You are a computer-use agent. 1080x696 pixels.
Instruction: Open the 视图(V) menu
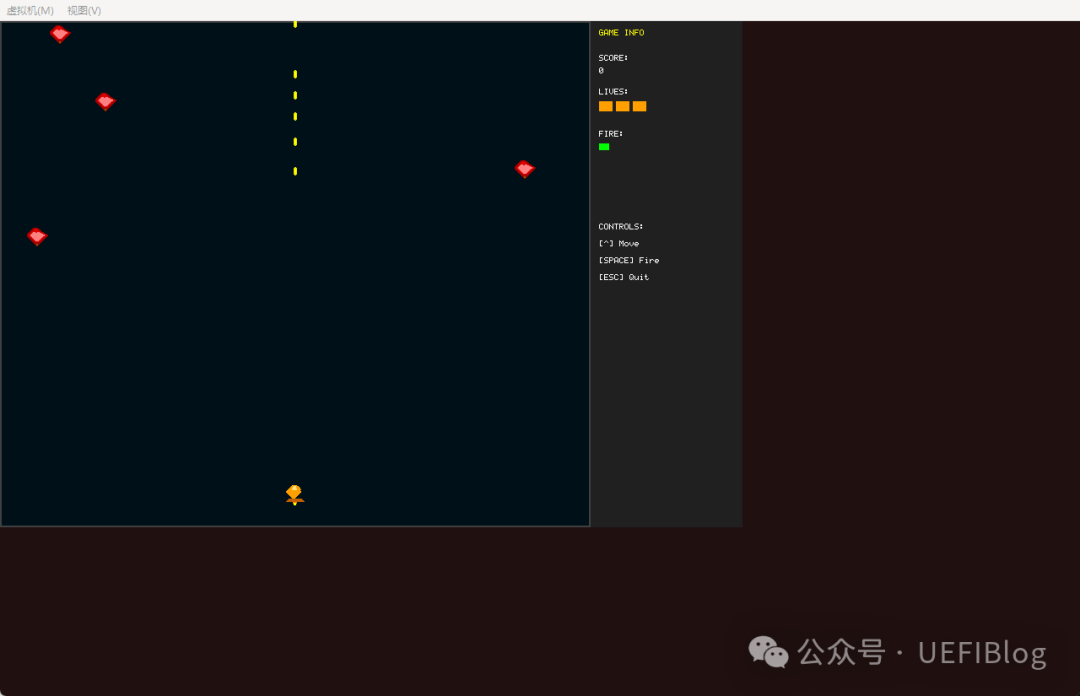click(84, 10)
